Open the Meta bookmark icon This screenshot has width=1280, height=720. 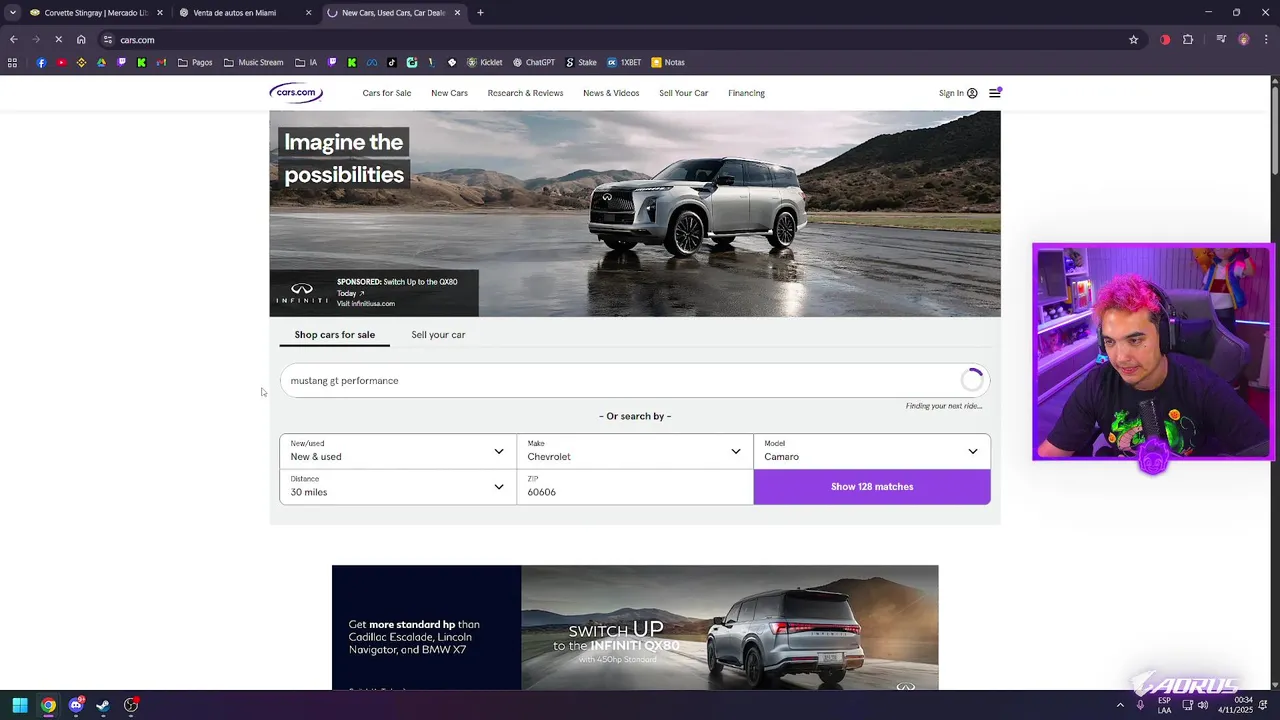(371, 62)
